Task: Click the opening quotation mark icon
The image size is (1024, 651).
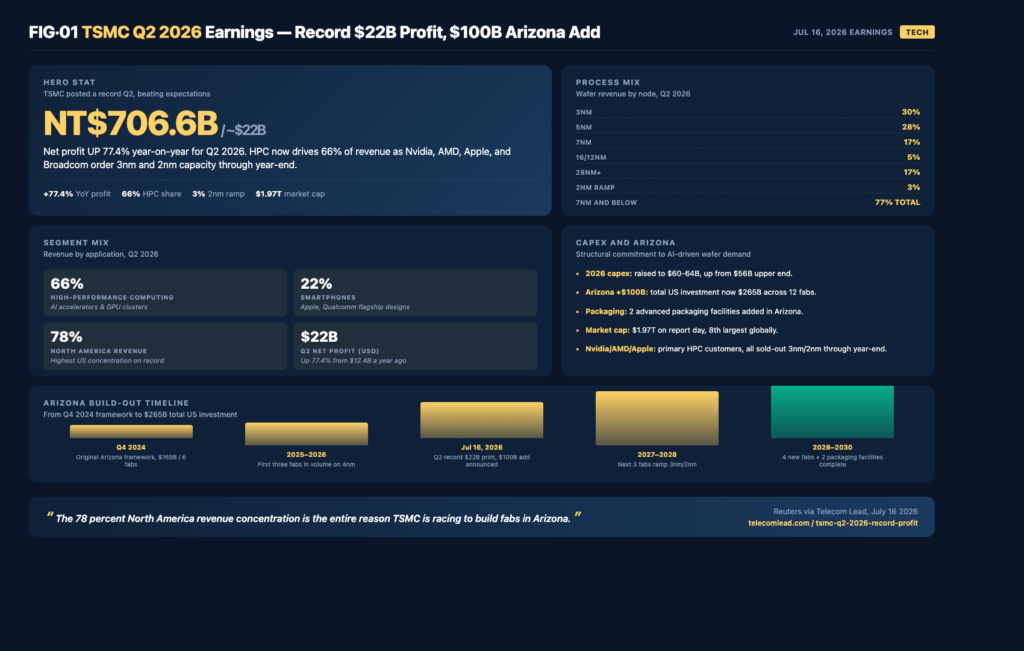Action: (x=50, y=516)
